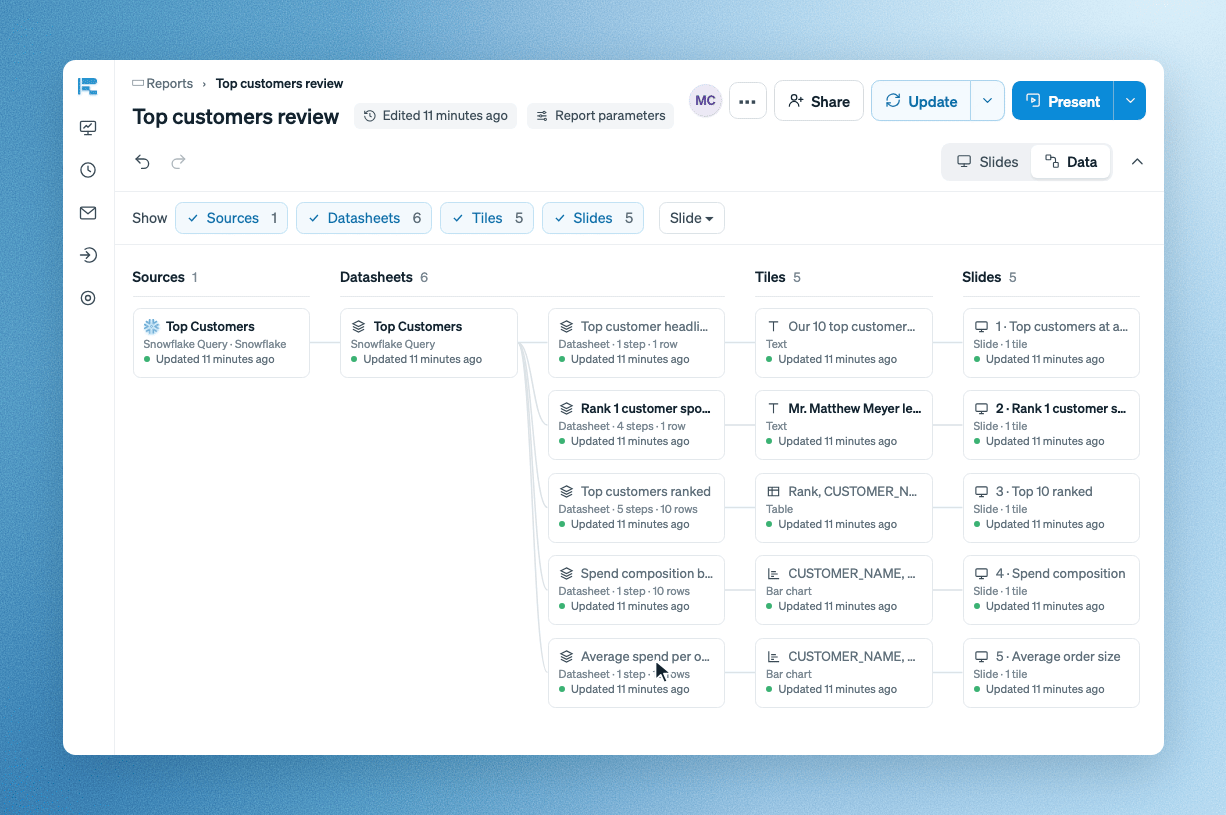Select the Average spend per order datasheet card
The width and height of the screenshot is (1226, 815).
pos(636,673)
